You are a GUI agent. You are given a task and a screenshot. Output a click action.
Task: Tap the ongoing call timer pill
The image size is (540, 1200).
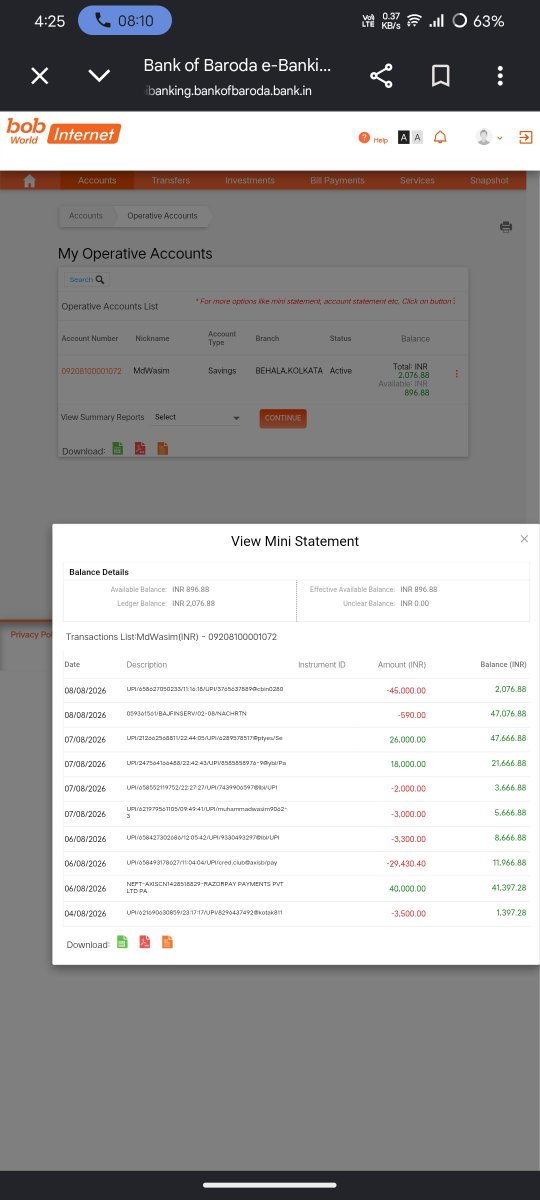[124, 20]
